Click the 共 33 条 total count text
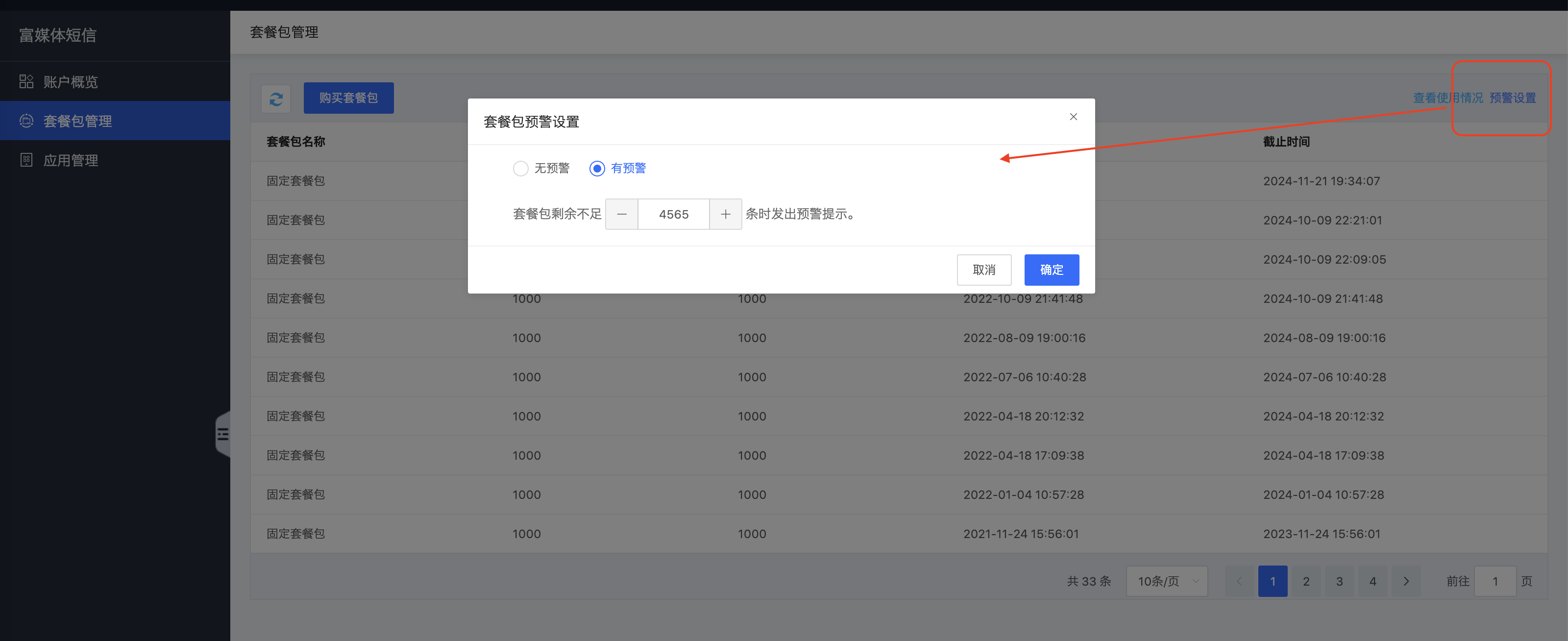1568x641 pixels. pyautogui.click(x=1089, y=581)
